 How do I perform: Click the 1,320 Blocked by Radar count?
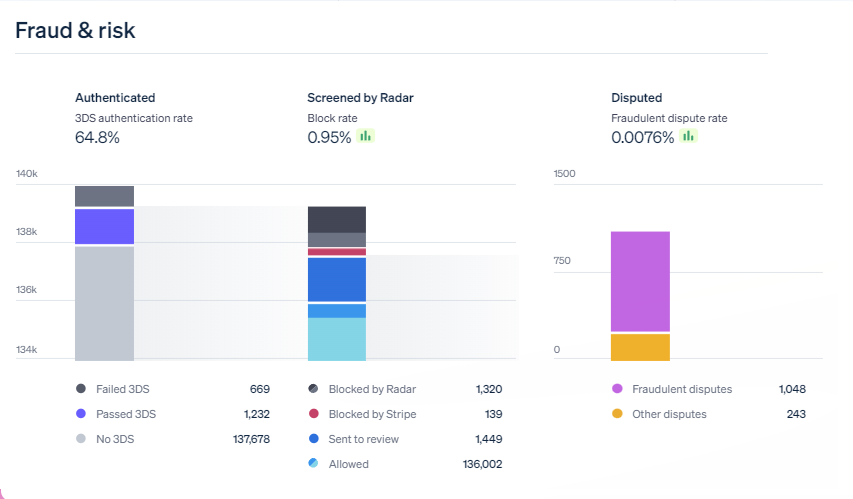click(489, 389)
